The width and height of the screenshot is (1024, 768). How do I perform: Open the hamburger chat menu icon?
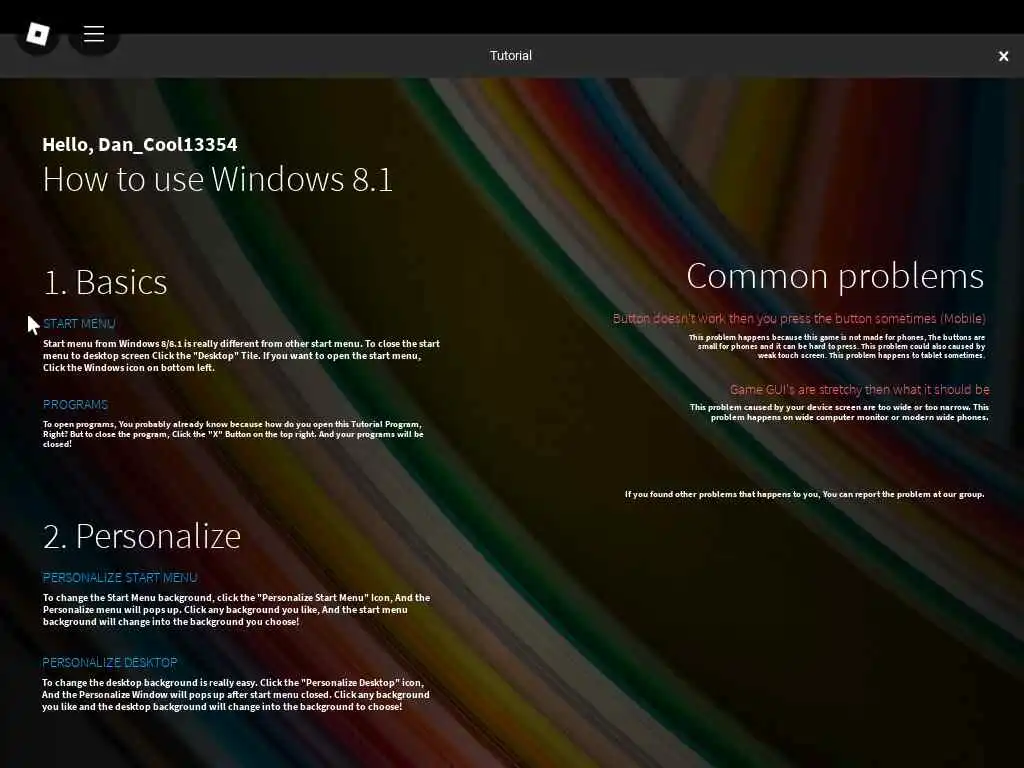(x=94, y=34)
